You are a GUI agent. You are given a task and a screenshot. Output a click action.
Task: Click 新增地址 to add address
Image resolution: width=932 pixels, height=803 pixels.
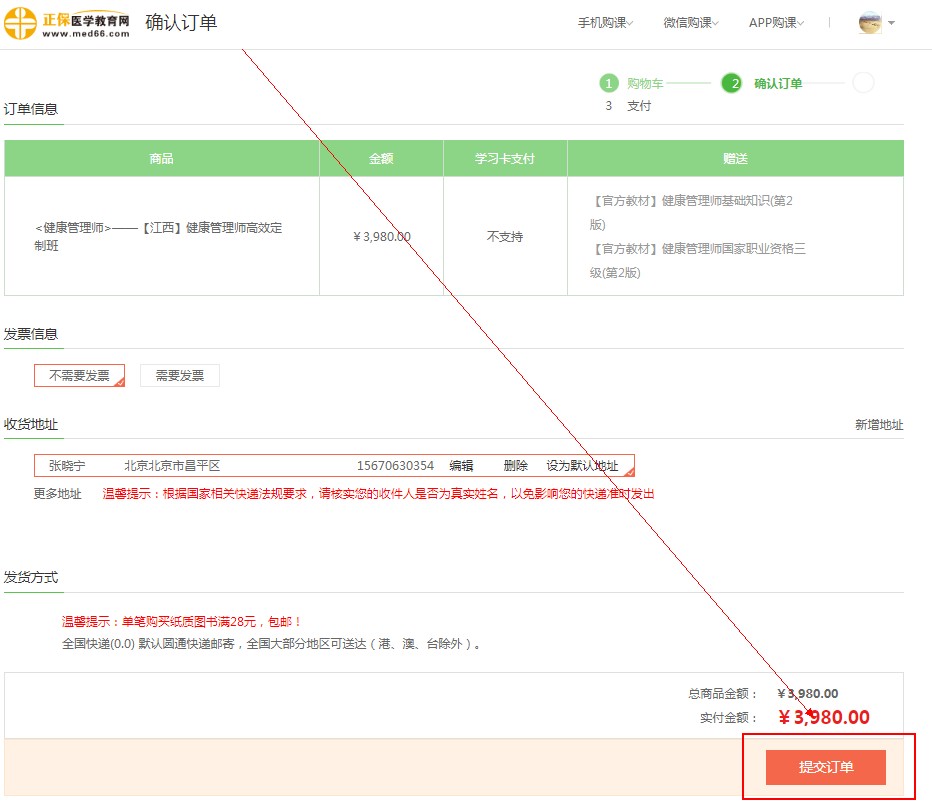tap(878, 425)
